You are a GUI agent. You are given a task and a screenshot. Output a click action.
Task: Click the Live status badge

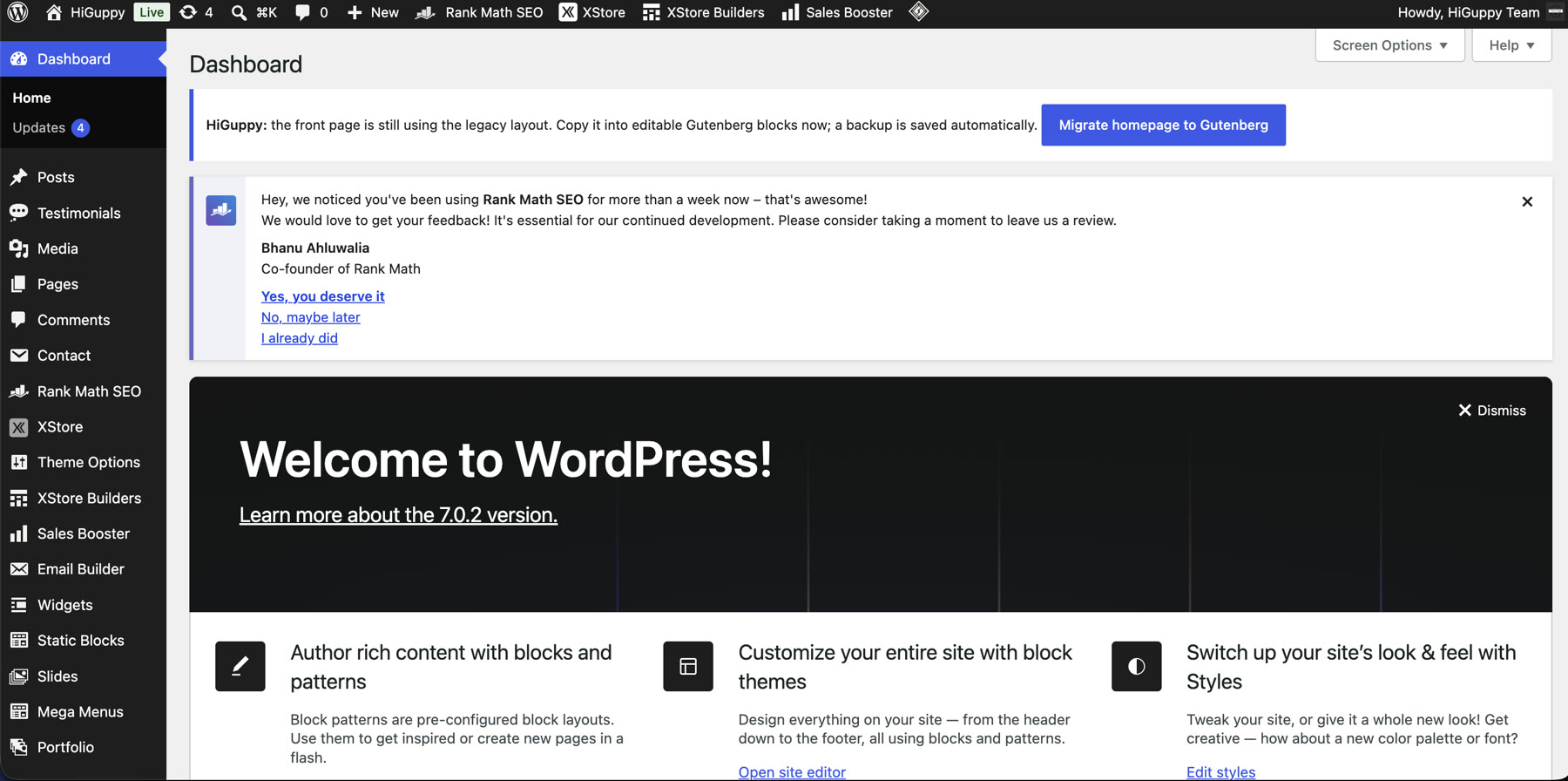[152, 12]
